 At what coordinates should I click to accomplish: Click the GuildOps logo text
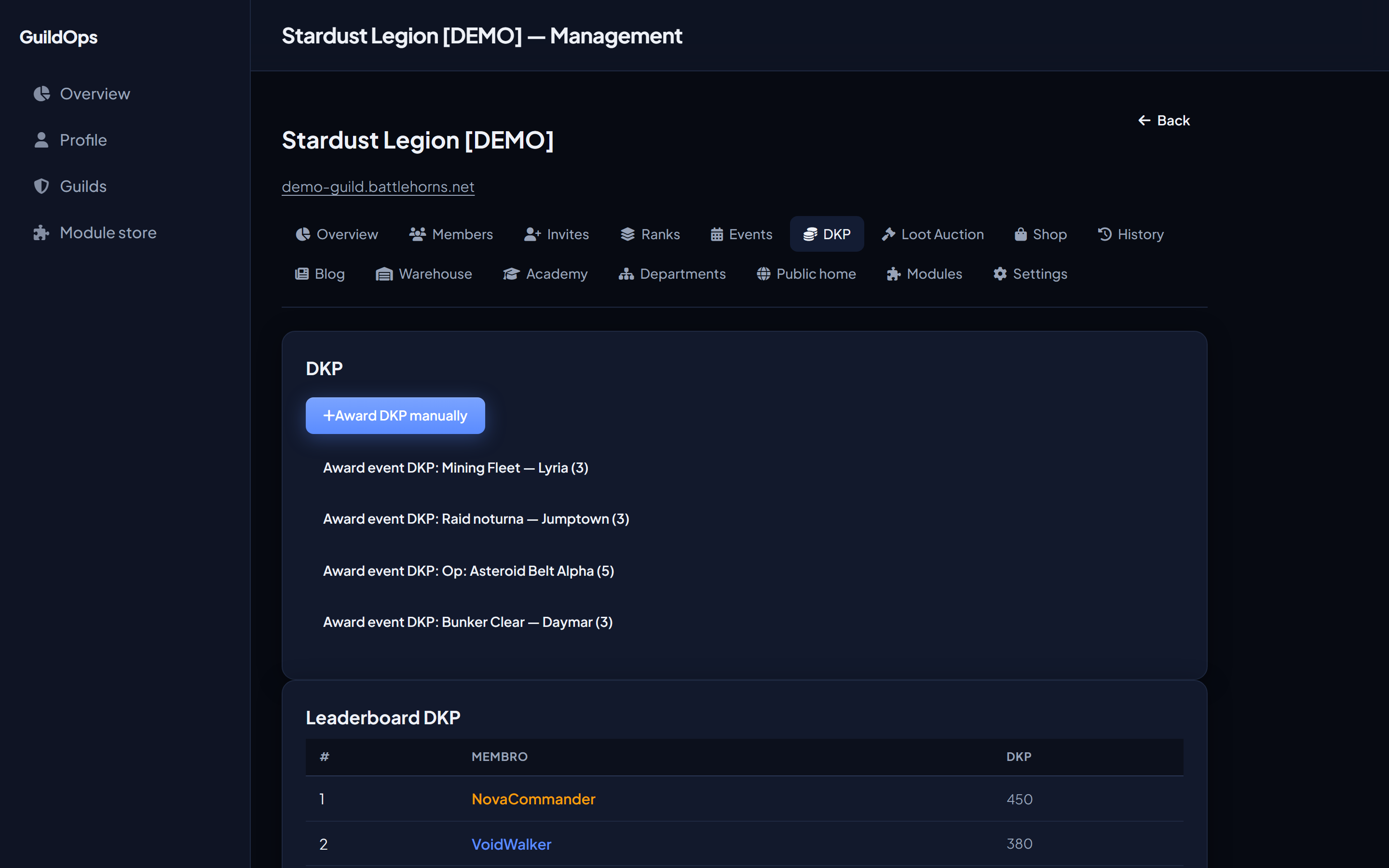(x=58, y=37)
